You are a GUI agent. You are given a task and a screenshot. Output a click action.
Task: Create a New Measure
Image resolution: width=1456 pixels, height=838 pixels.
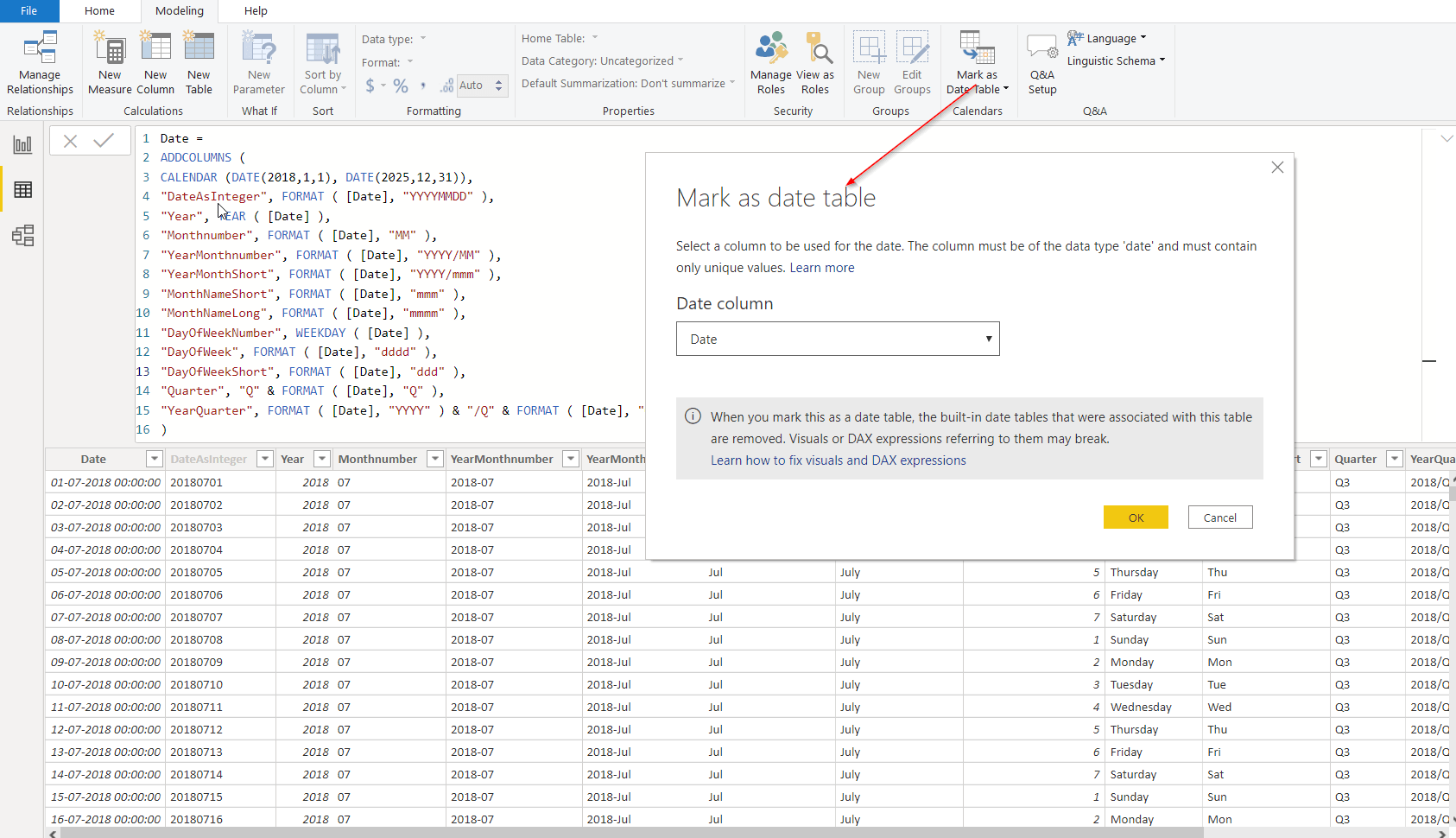110,60
